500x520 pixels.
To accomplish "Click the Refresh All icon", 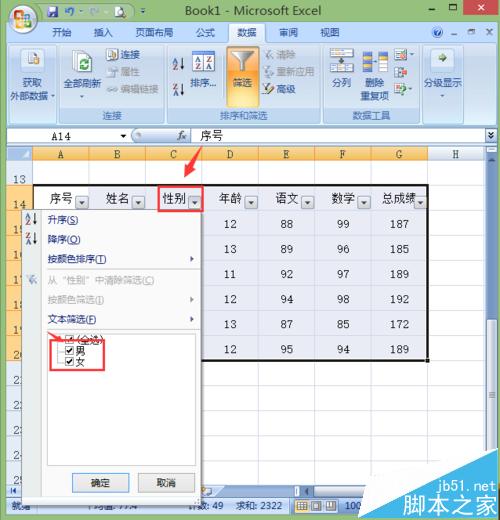I will pyautogui.click(x=82, y=62).
